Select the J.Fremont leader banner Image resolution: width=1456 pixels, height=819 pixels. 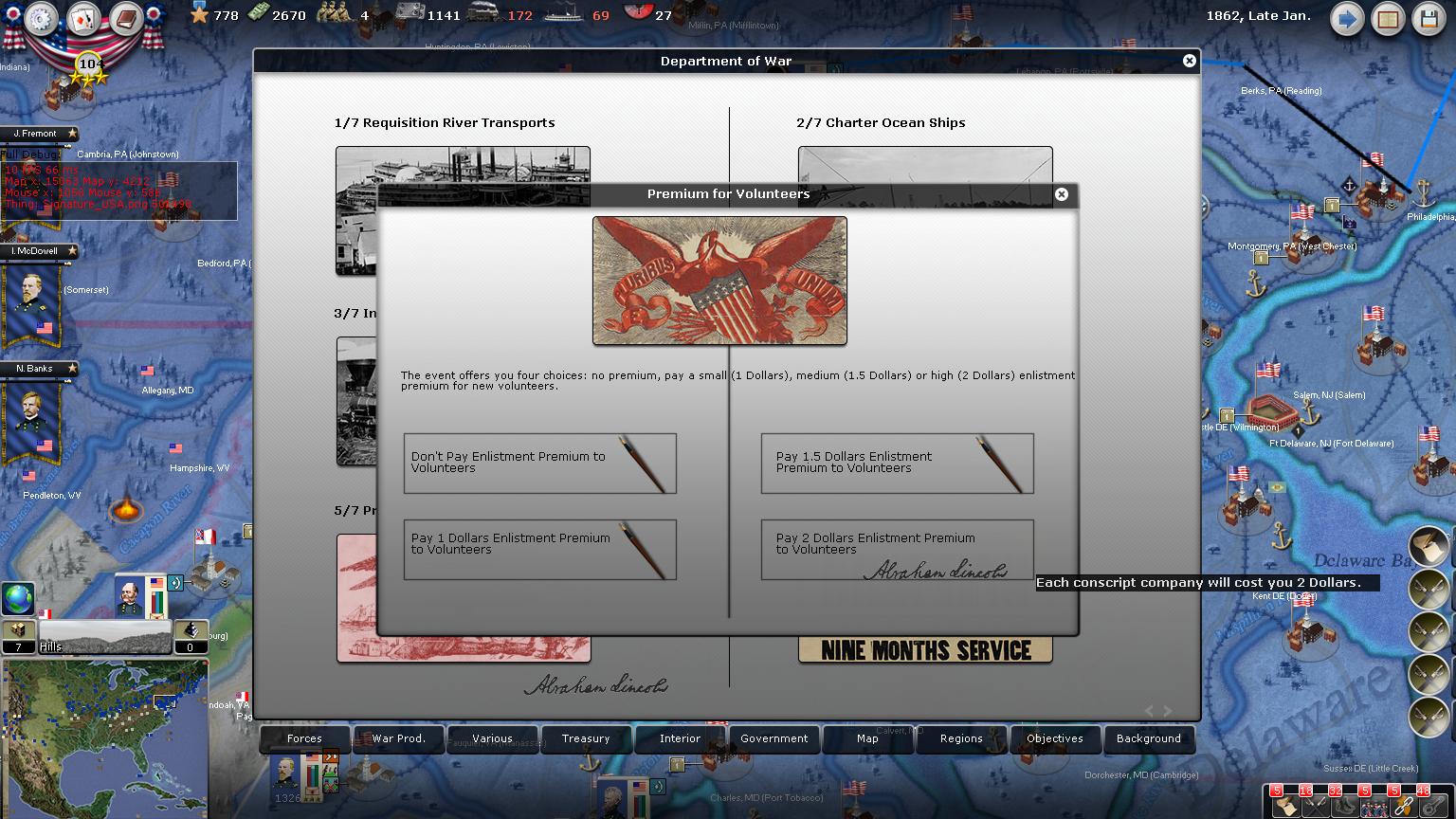[38, 134]
